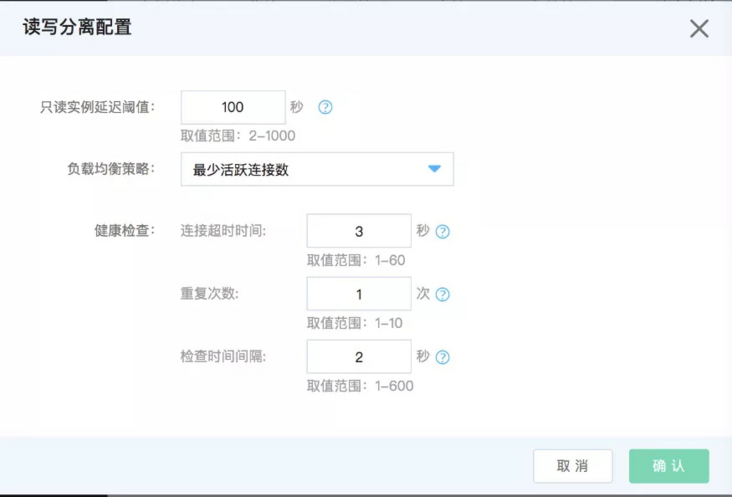Click the 重复次数 label
Screen dimensions: 732x497
pos(210,294)
